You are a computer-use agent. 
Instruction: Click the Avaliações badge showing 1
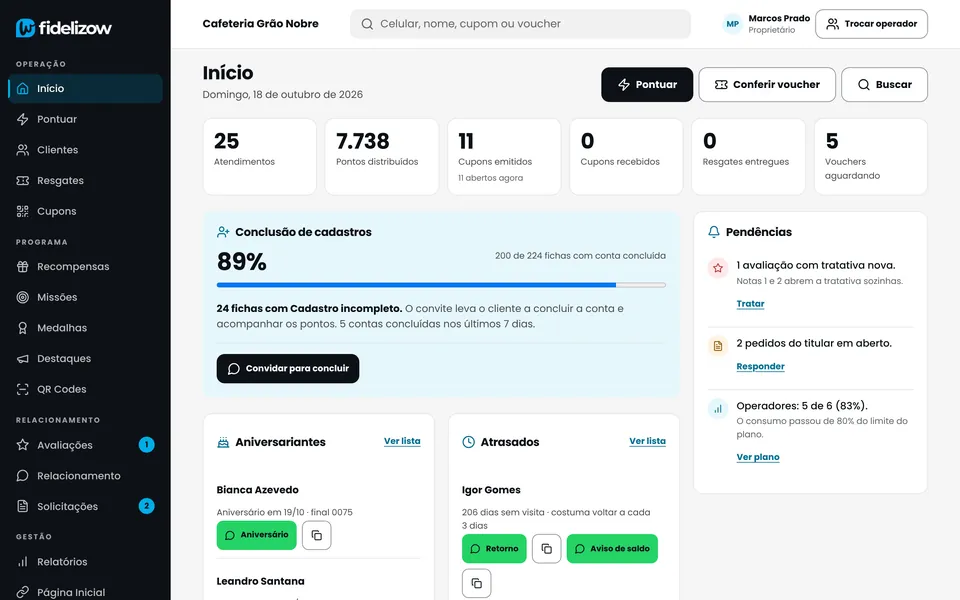pos(146,444)
